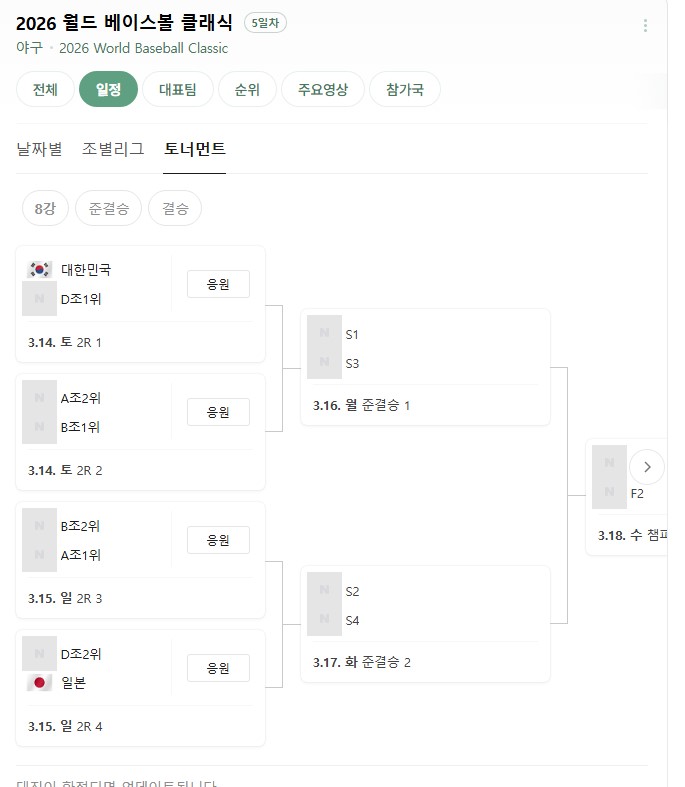Viewport: 685px width, 787px height.
Task: Click the A조2위 team placeholder logo
Action: [40, 398]
